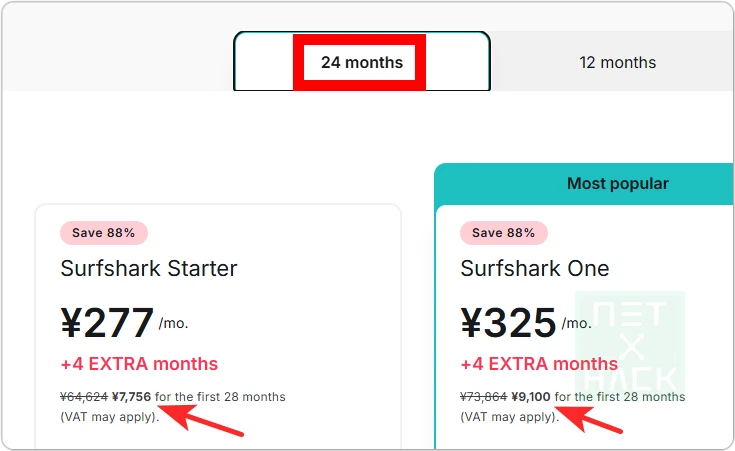Click Save 88% badge on Surfshark One

pyautogui.click(x=504, y=233)
